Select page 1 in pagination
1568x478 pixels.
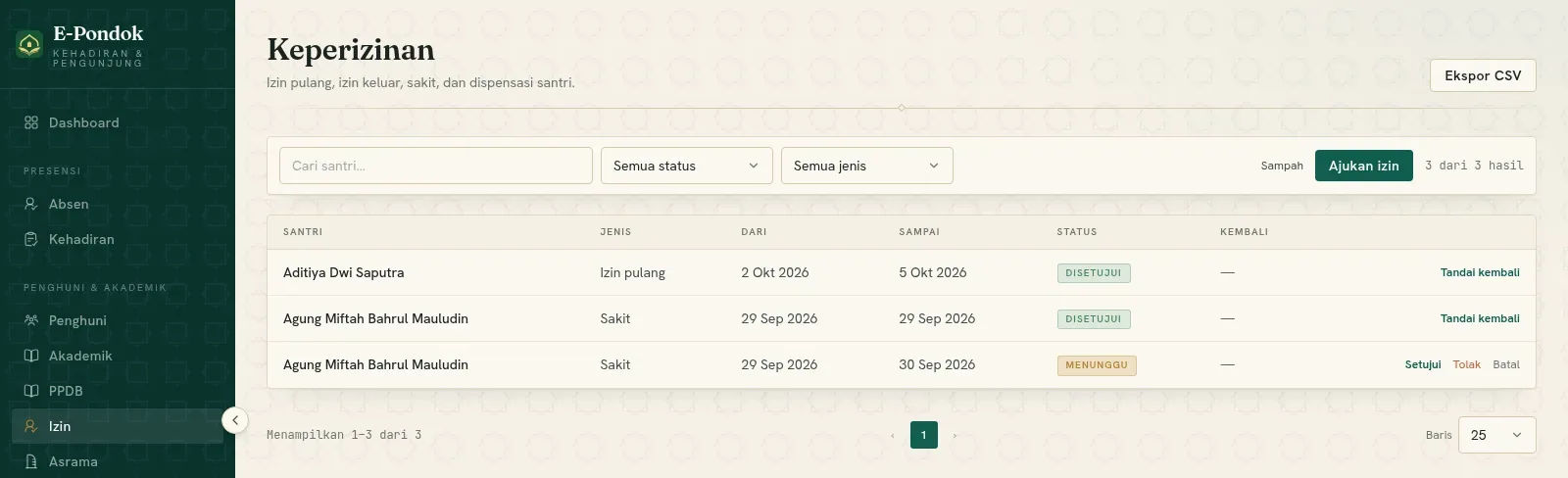pos(923,435)
